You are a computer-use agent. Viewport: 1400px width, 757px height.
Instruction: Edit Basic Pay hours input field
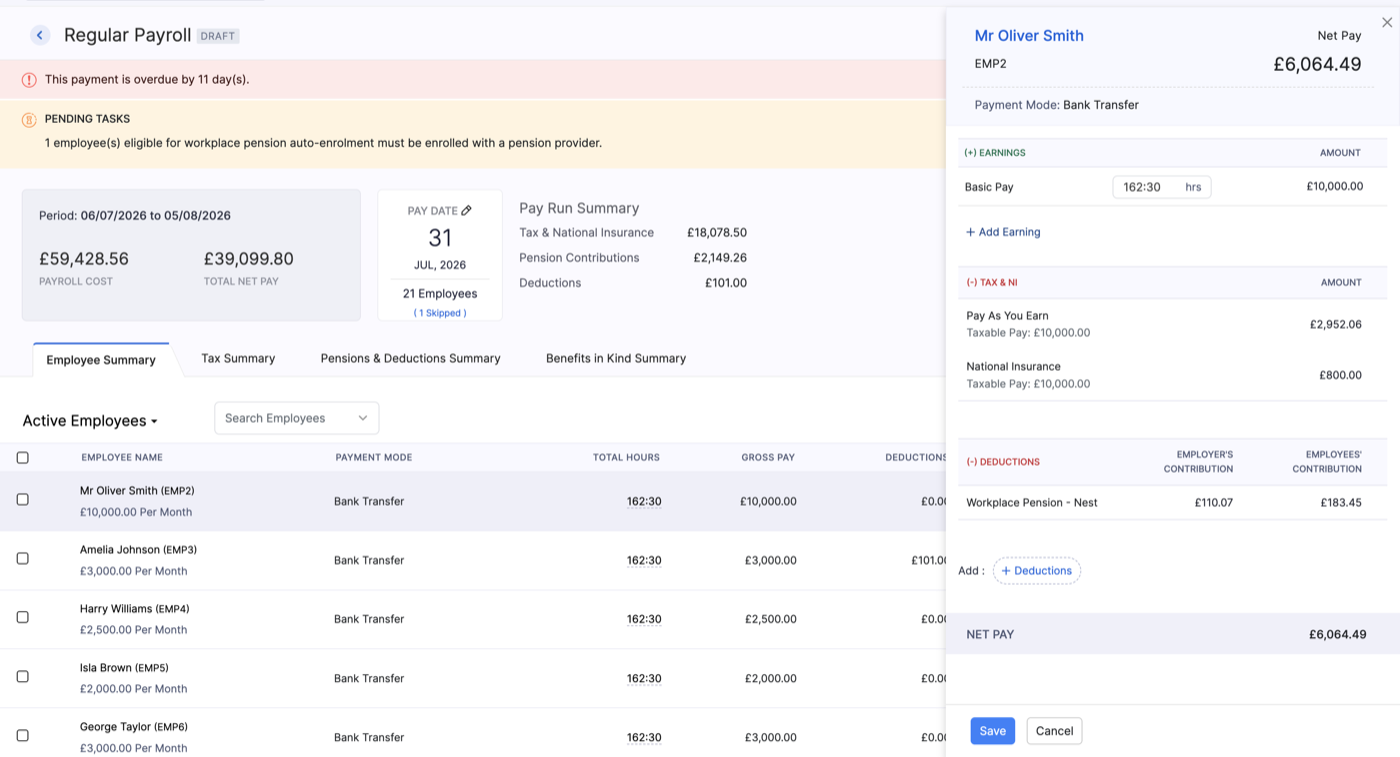[1161, 187]
